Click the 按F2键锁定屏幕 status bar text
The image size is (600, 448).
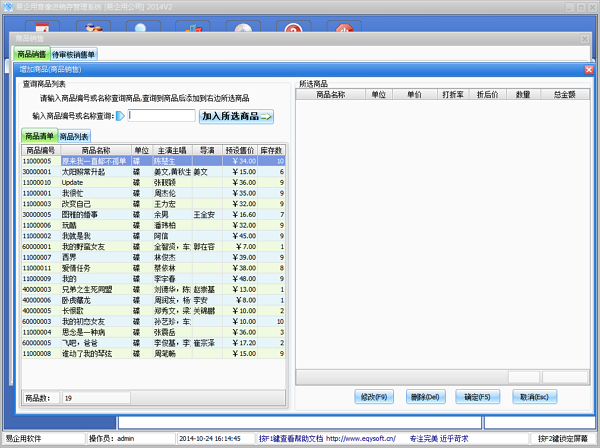pyautogui.click(x=563, y=438)
